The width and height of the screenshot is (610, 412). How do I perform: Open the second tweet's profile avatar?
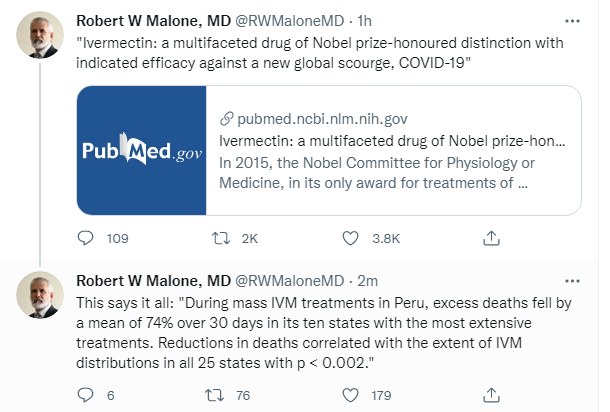coord(40,295)
